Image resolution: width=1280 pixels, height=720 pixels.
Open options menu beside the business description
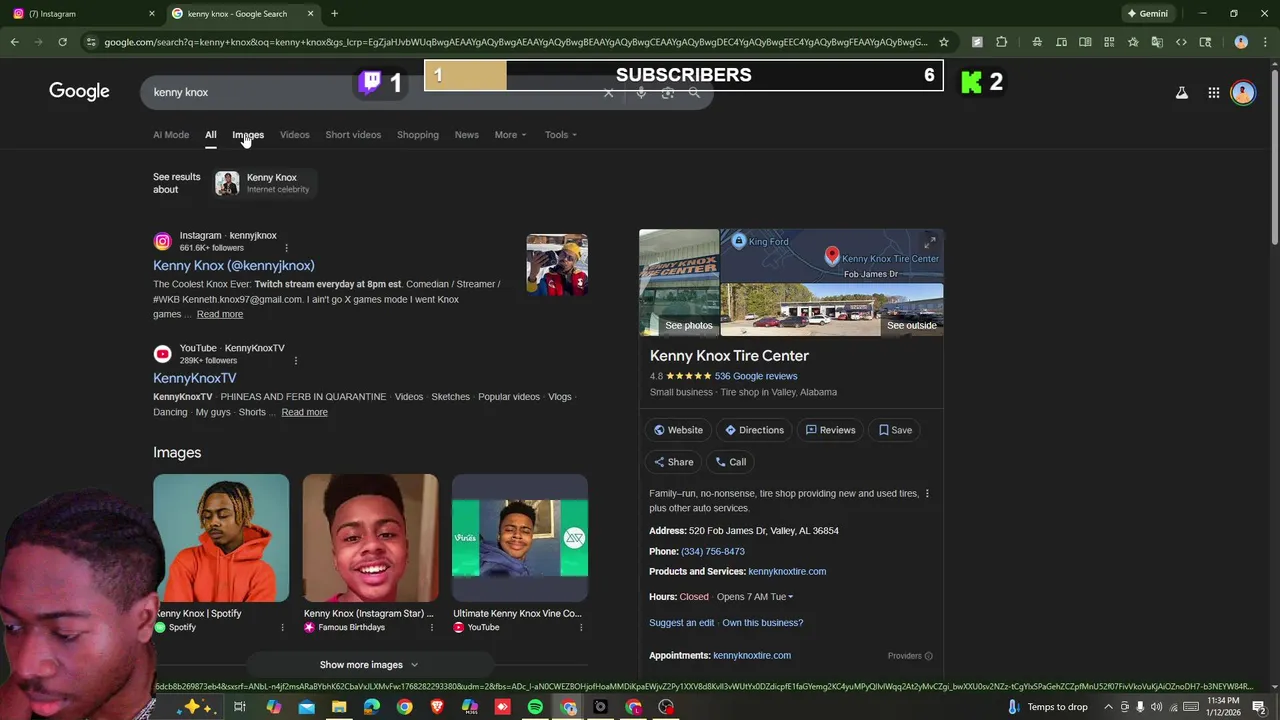click(x=927, y=494)
